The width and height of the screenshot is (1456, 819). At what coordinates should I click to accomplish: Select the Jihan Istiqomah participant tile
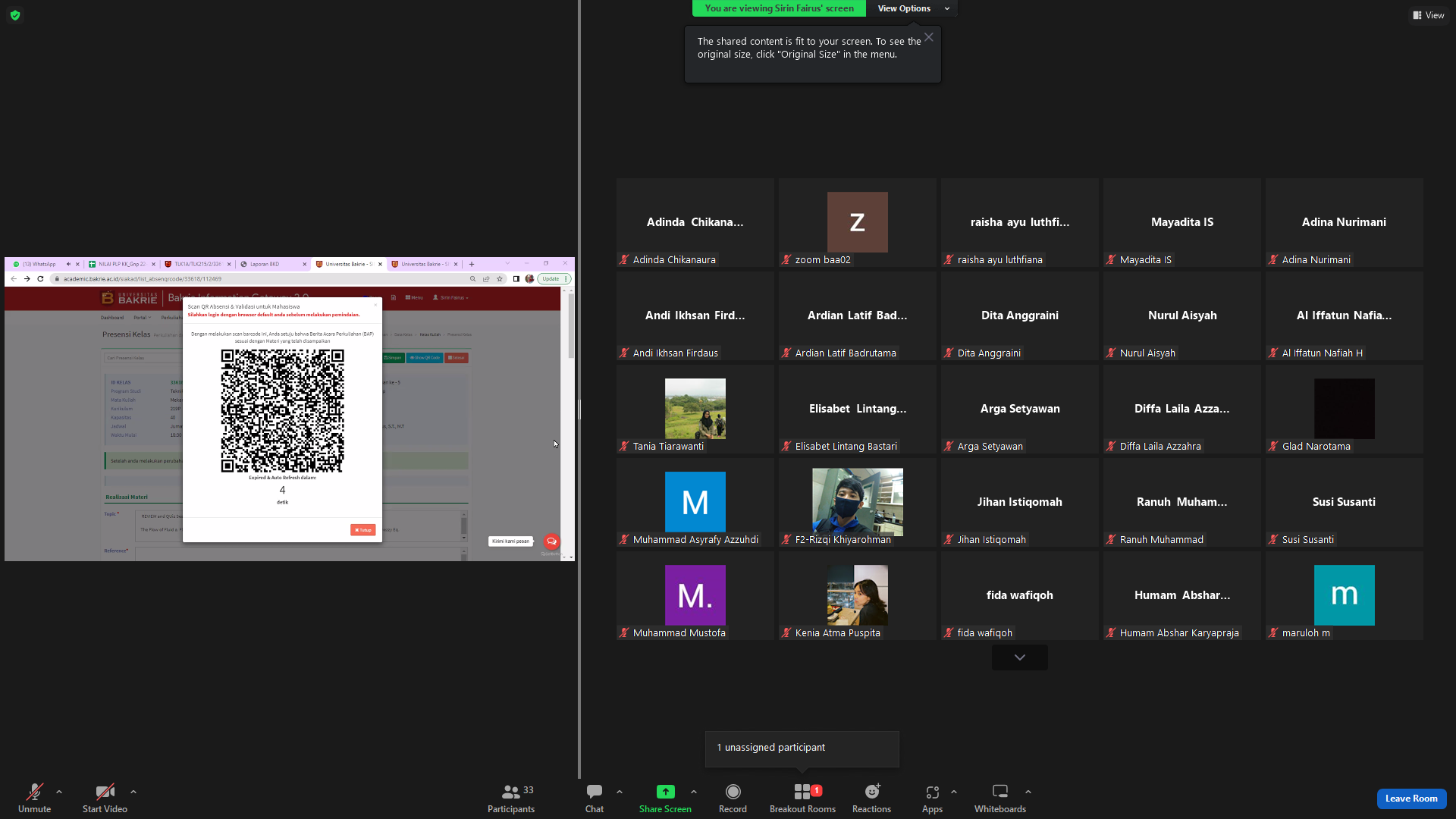[1020, 502]
